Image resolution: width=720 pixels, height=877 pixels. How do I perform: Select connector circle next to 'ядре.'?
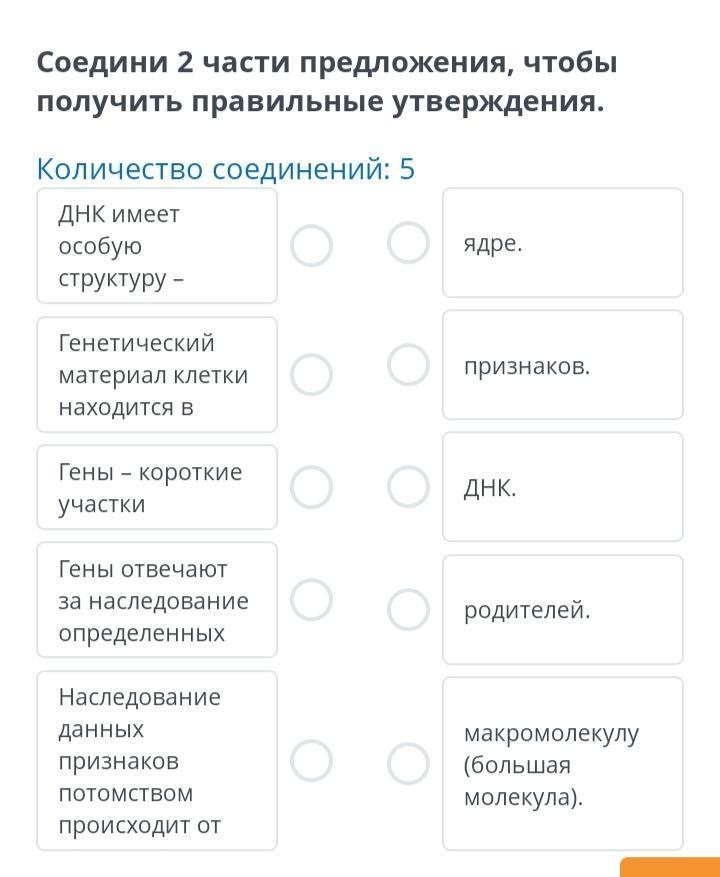(408, 242)
